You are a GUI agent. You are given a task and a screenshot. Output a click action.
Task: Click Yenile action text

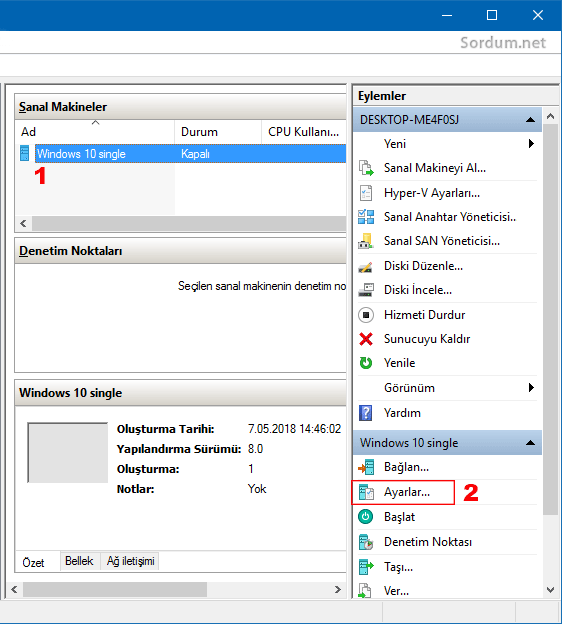pos(399,363)
